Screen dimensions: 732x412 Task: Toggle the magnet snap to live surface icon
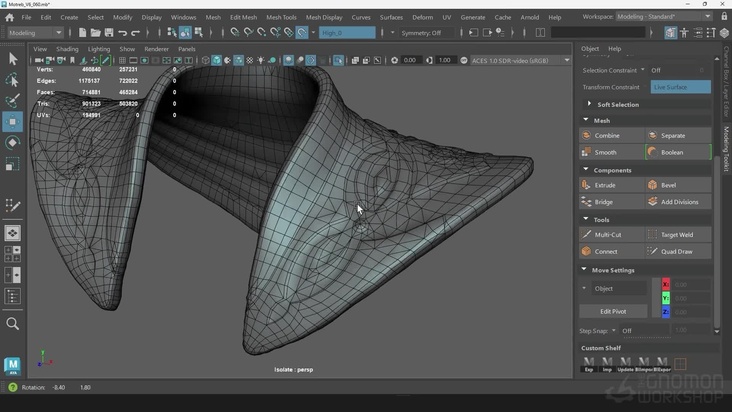pos(302,33)
